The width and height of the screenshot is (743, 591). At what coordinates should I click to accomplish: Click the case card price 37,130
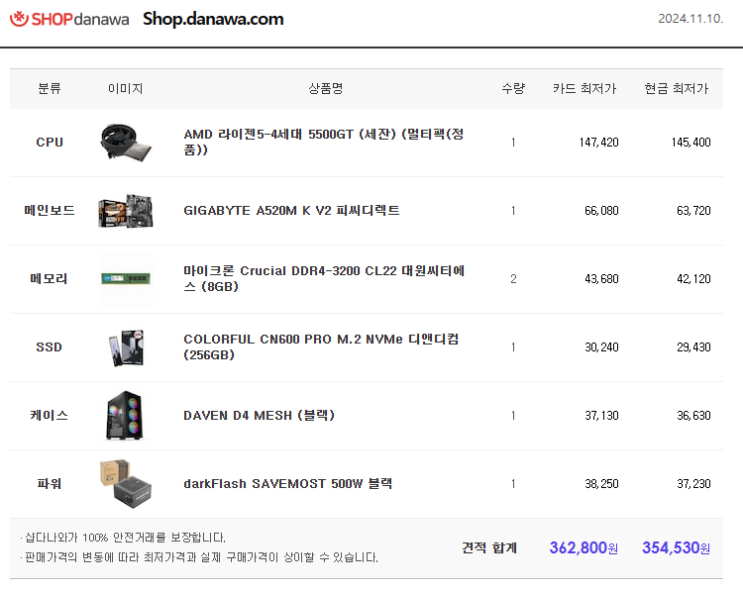601,415
